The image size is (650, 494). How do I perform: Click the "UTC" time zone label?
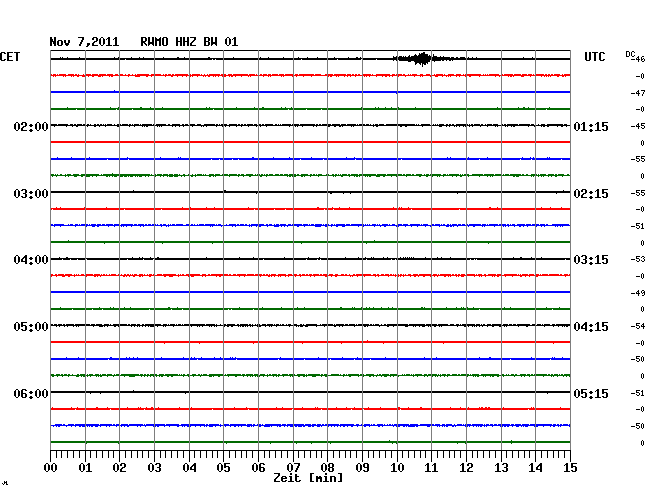coord(594,57)
